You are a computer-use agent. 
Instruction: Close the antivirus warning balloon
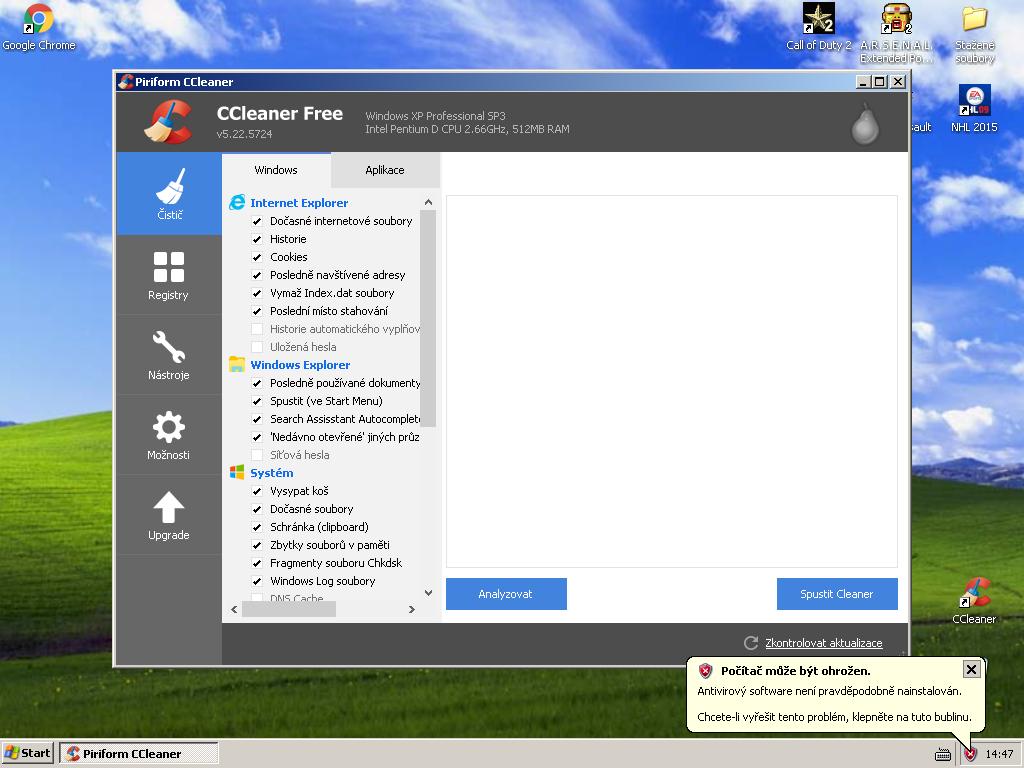tap(971, 669)
